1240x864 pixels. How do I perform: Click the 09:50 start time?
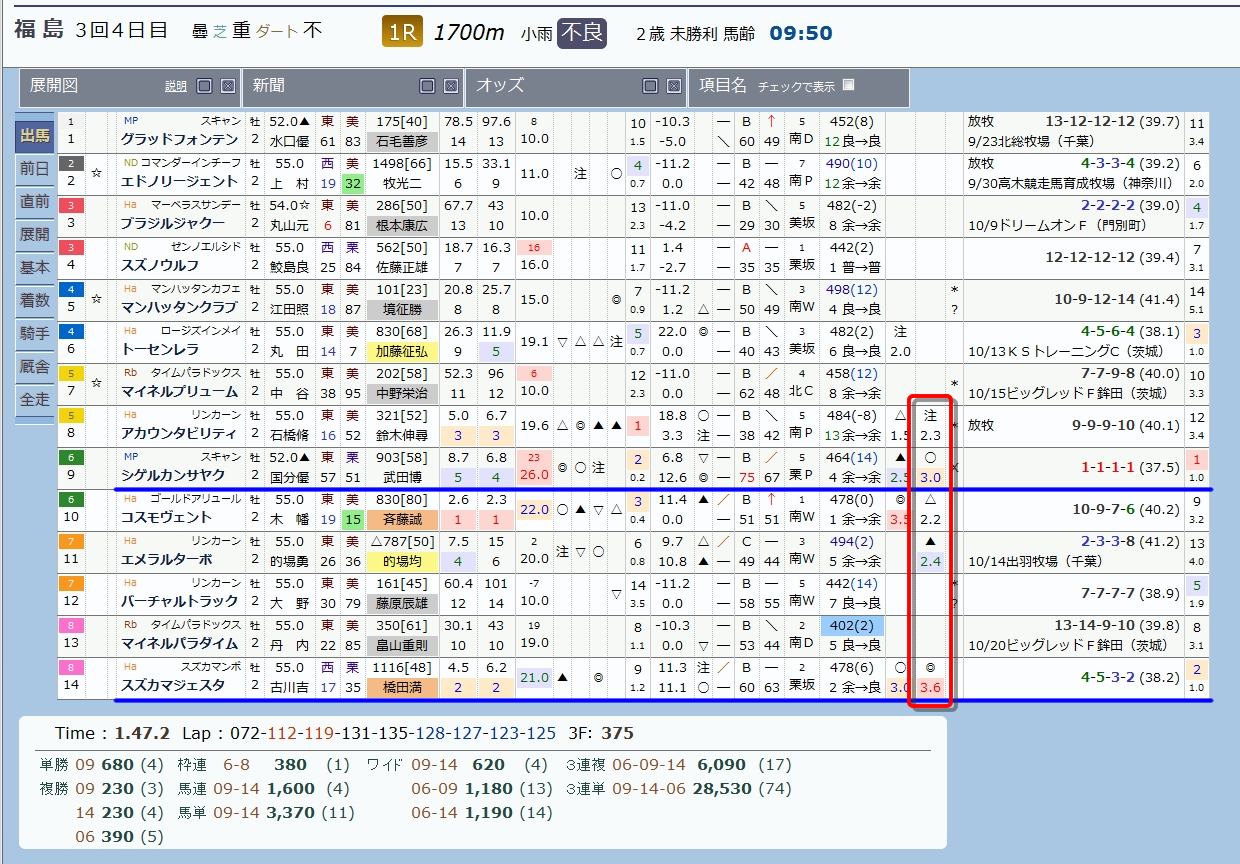801,34
